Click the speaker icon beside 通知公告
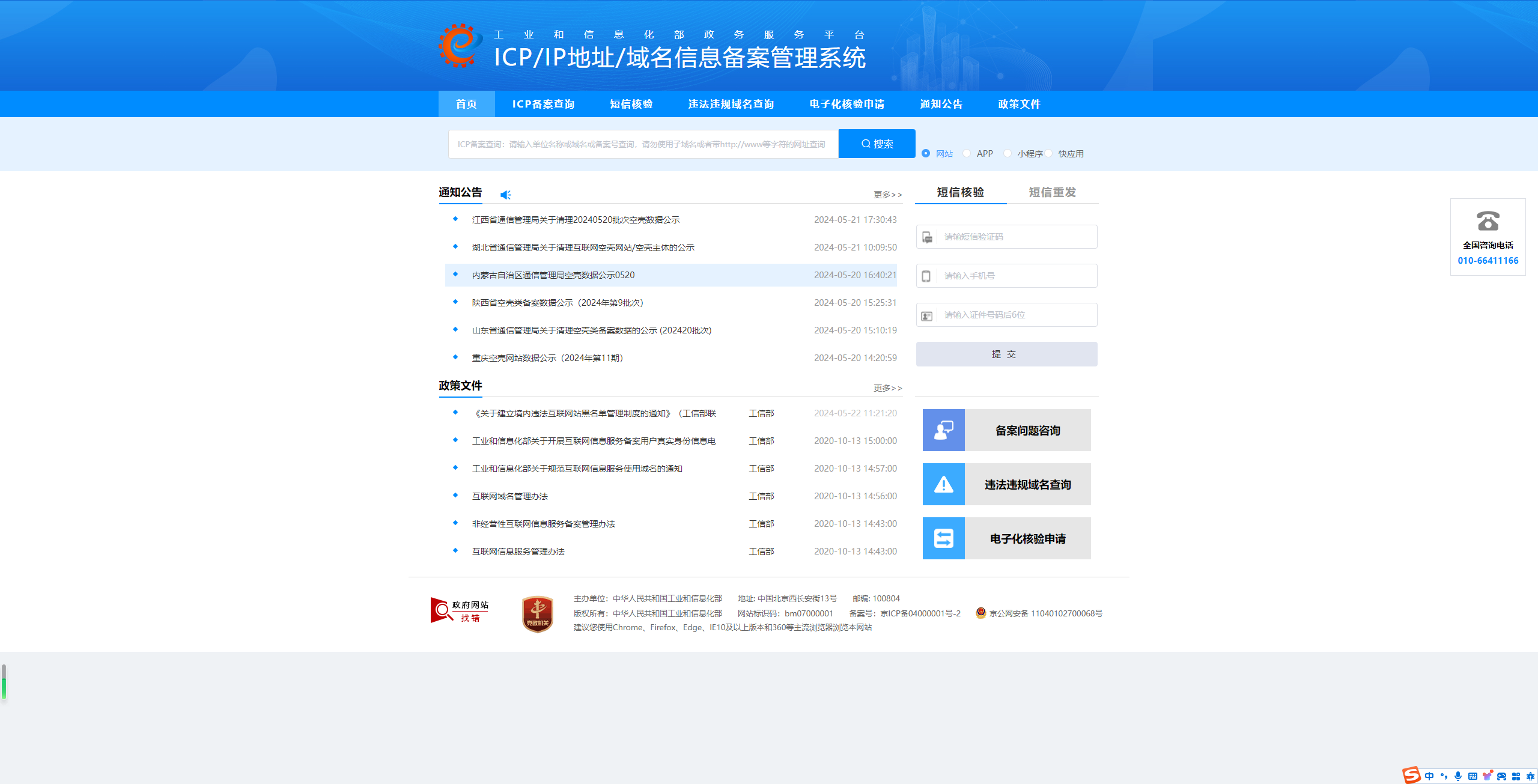 click(x=505, y=194)
